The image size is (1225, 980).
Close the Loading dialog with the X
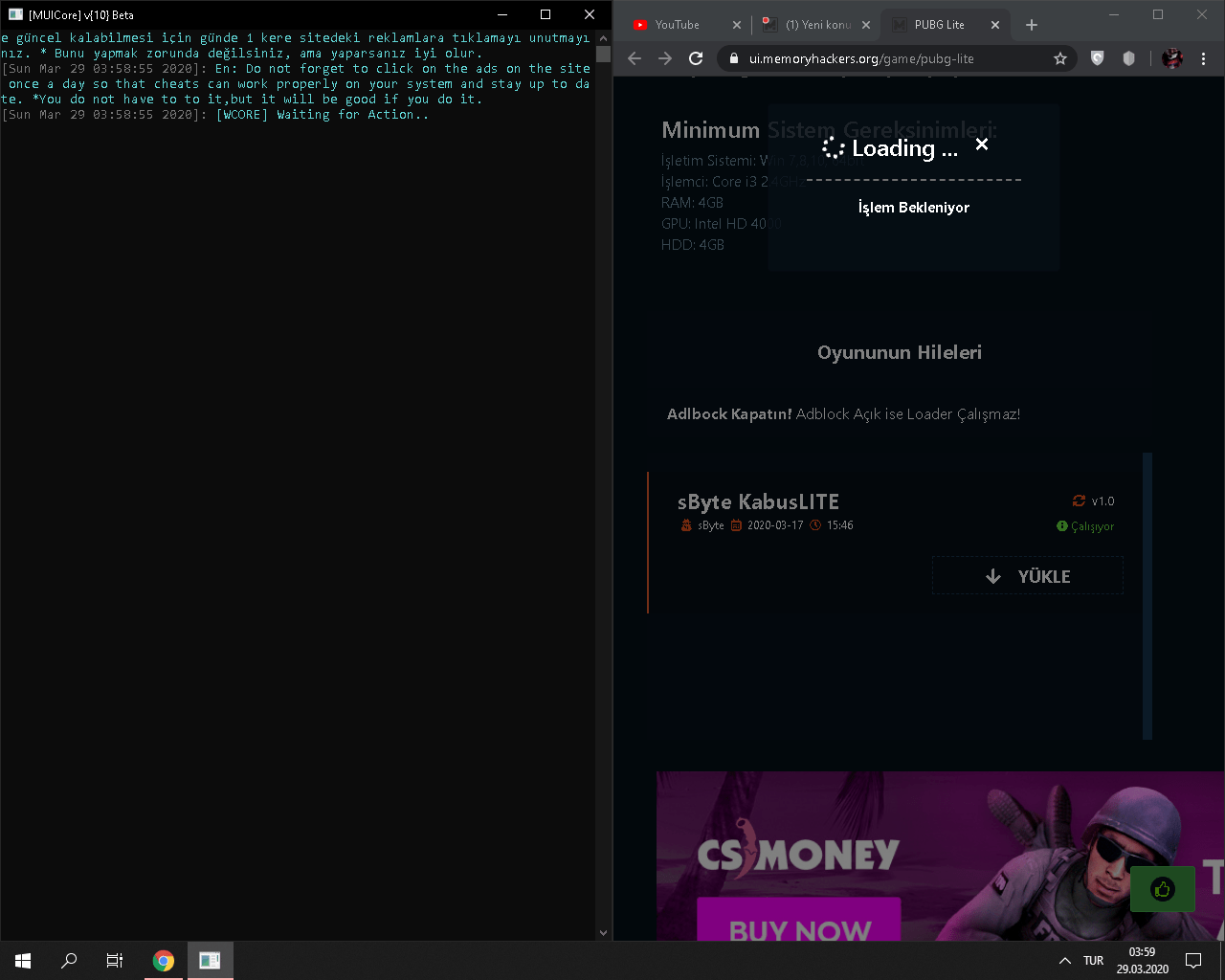982,145
